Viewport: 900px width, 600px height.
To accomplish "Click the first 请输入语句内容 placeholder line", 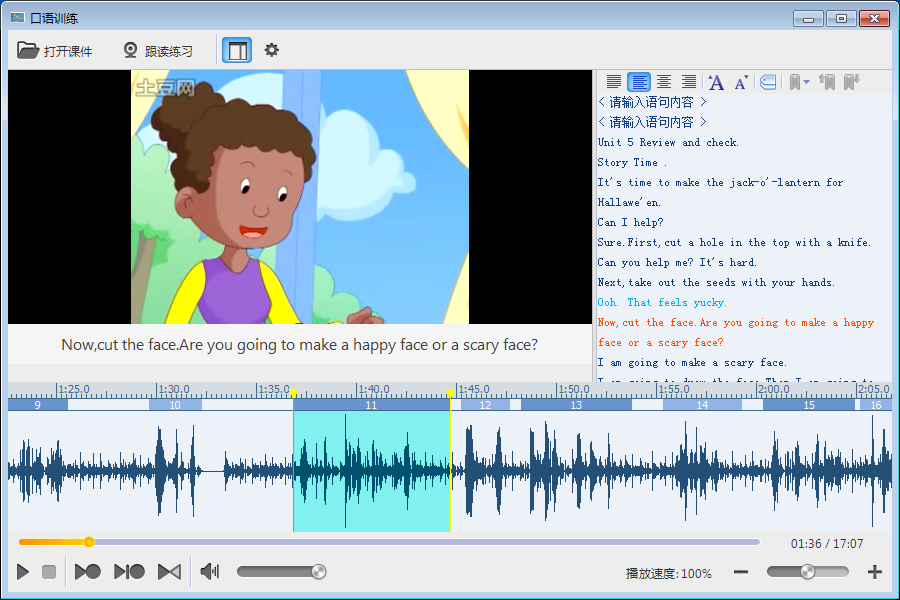I will (x=651, y=102).
